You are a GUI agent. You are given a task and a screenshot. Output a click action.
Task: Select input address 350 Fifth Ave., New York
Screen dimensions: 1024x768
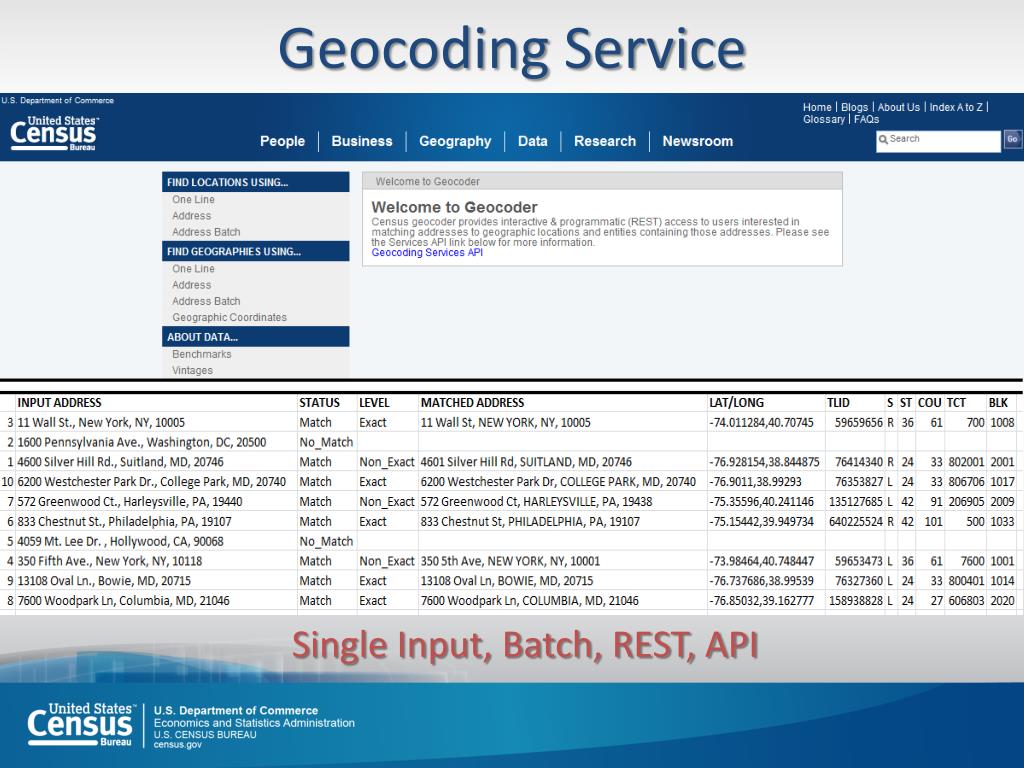coord(110,561)
